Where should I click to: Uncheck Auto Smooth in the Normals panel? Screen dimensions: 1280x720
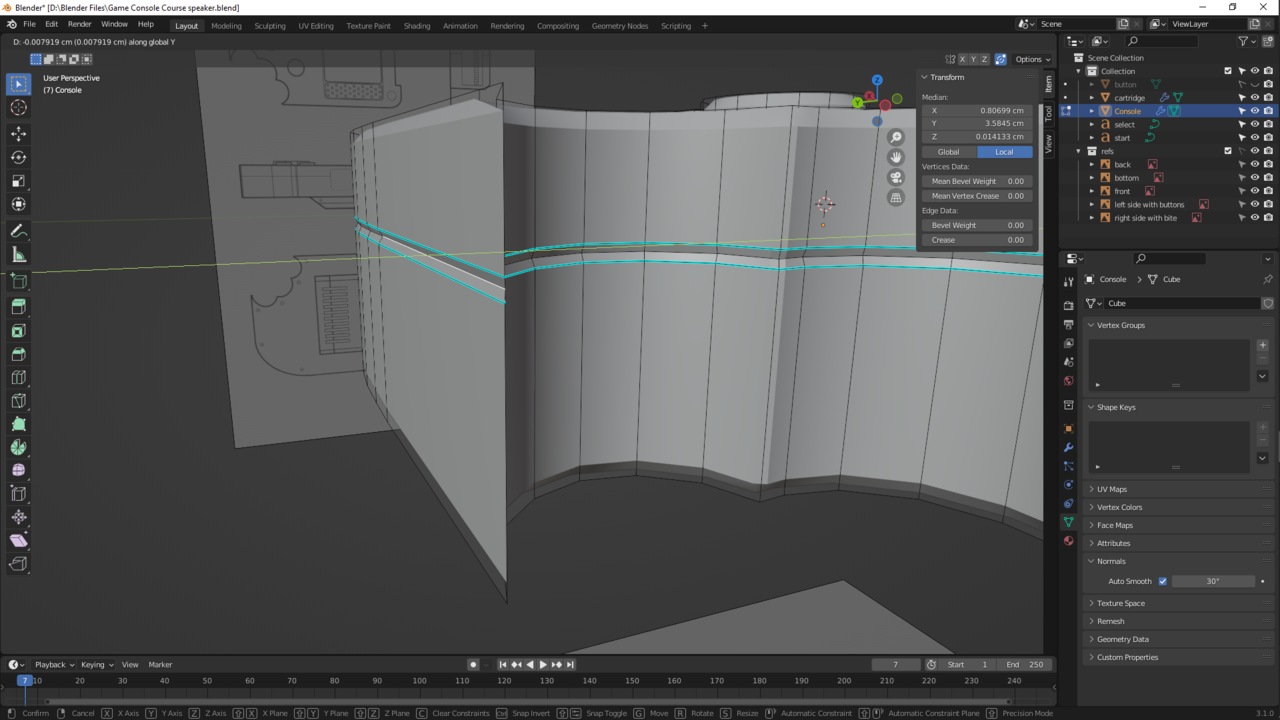coord(1163,580)
